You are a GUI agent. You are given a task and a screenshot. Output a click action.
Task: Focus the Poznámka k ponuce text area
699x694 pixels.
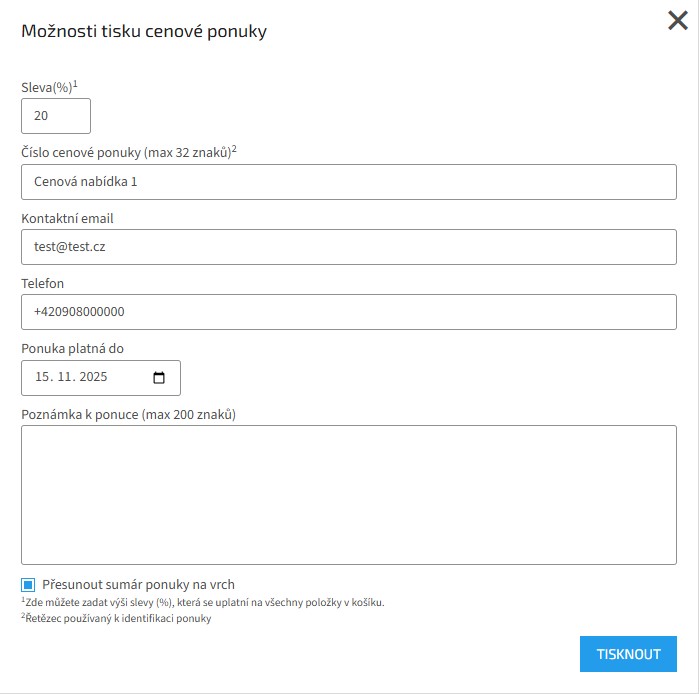[349, 495]
